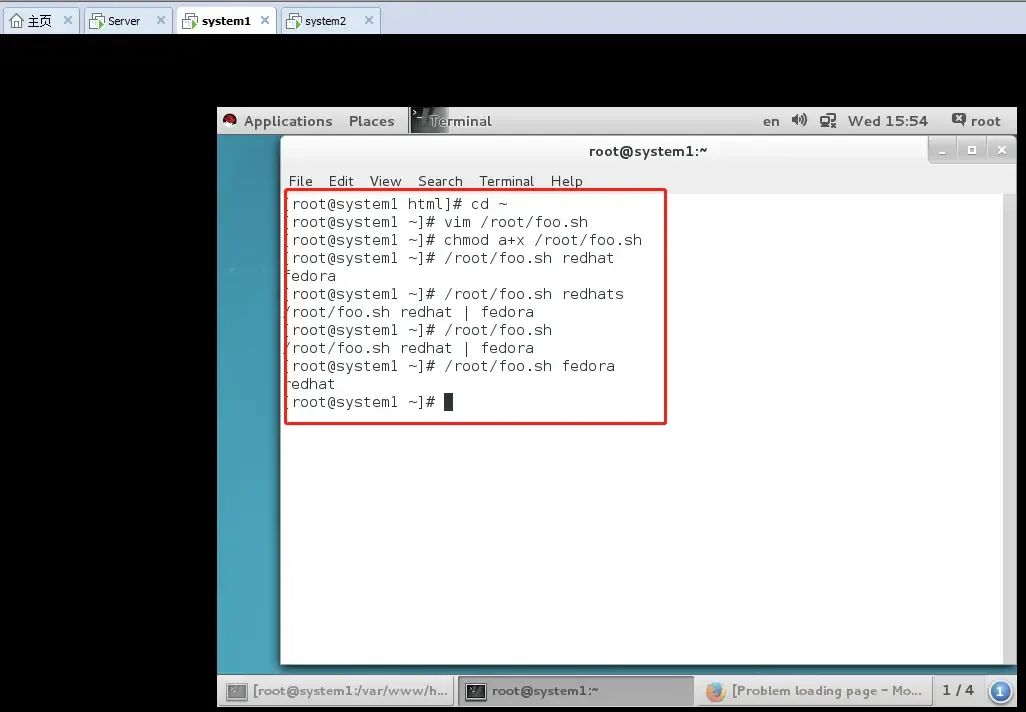Viewport: 1026px width, 712px height.
Task: Open the terminal Search menu
Action: tap(440, 181)
